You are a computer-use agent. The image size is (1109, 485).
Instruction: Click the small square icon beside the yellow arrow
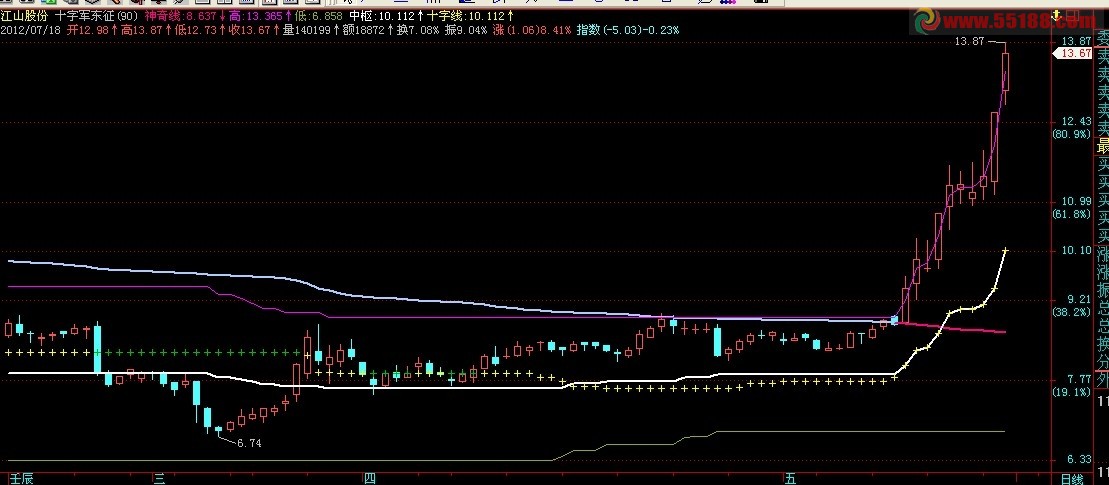[1070, 15]
